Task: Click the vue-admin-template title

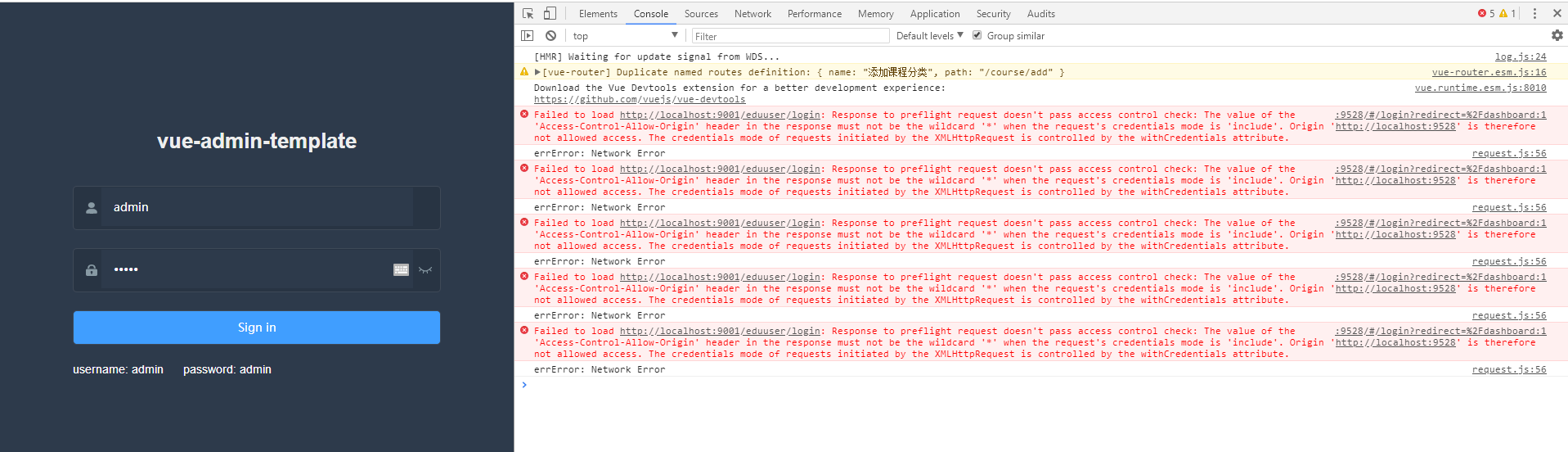Action: click(x=257, y=141)
